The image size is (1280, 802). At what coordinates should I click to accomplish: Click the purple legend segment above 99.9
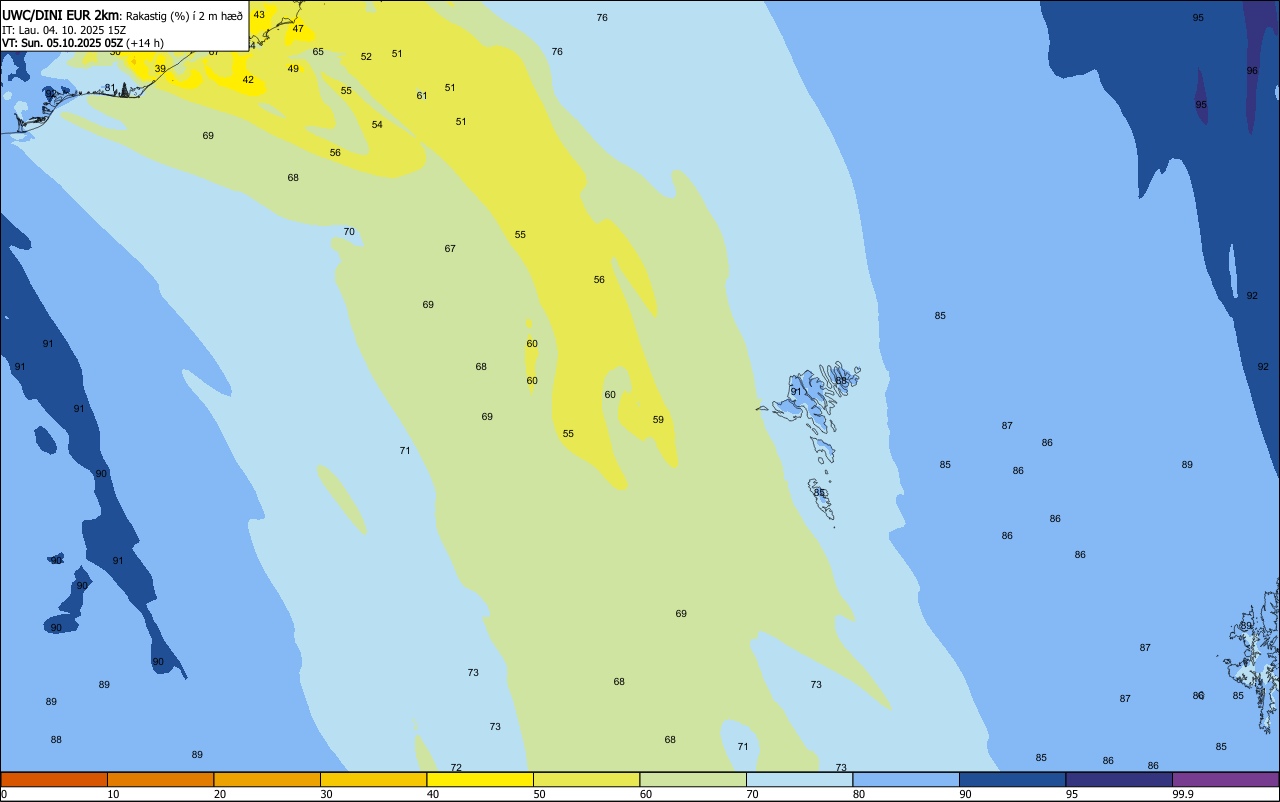1225,779
